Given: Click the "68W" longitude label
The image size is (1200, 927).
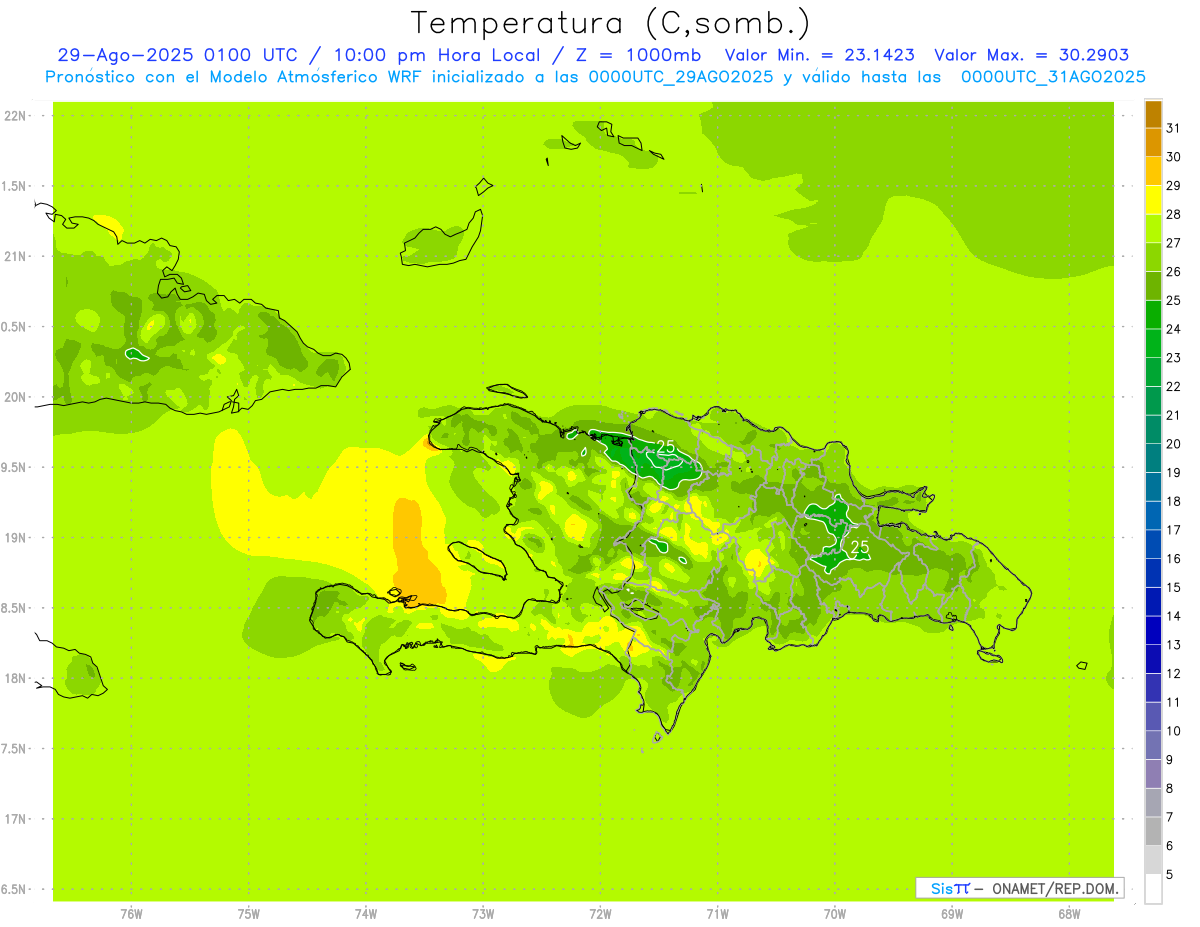Looking at the screenshot, I should 1068,914.
